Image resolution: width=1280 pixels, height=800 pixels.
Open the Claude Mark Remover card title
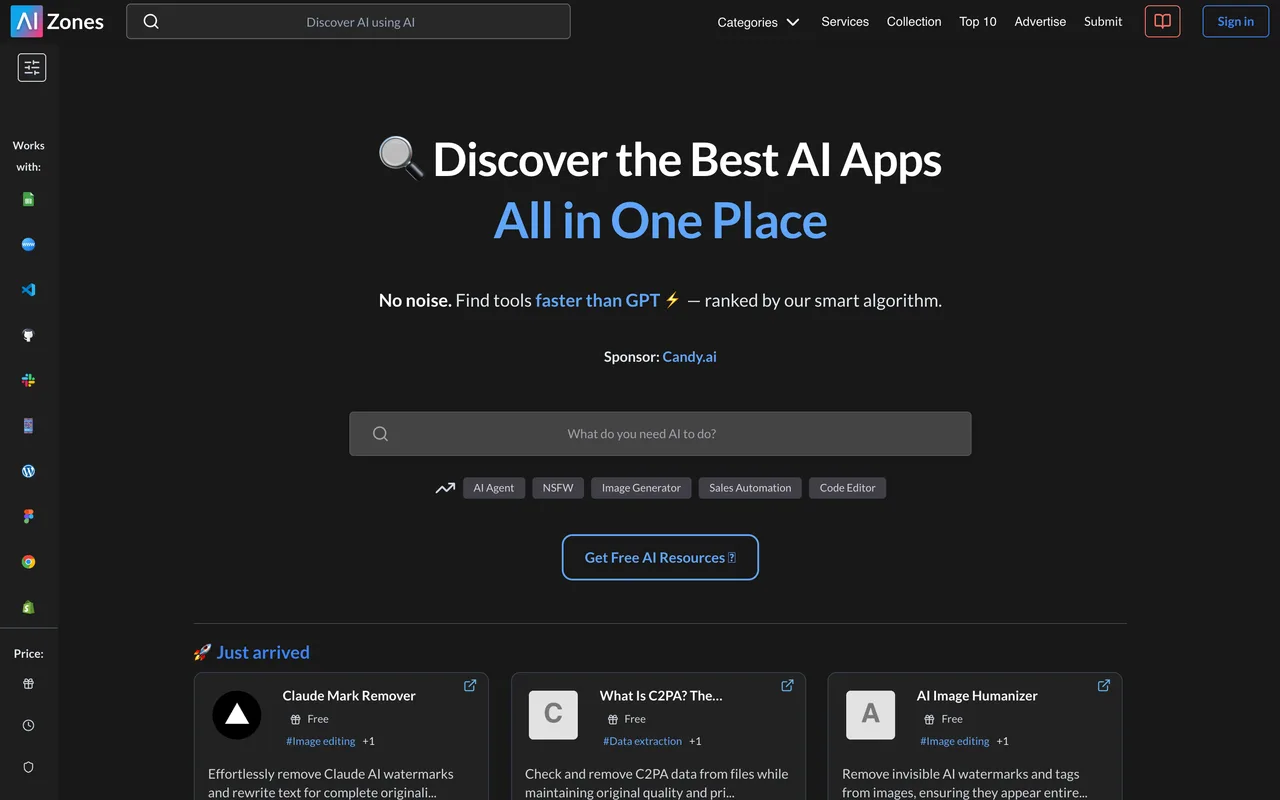349,696
